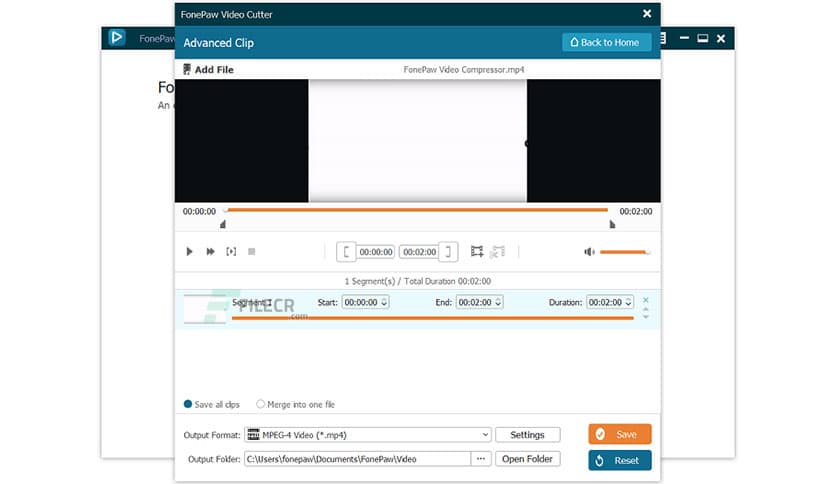
Task: Click FonePaw logo in the background window
Action: click(x=117, y=38)
